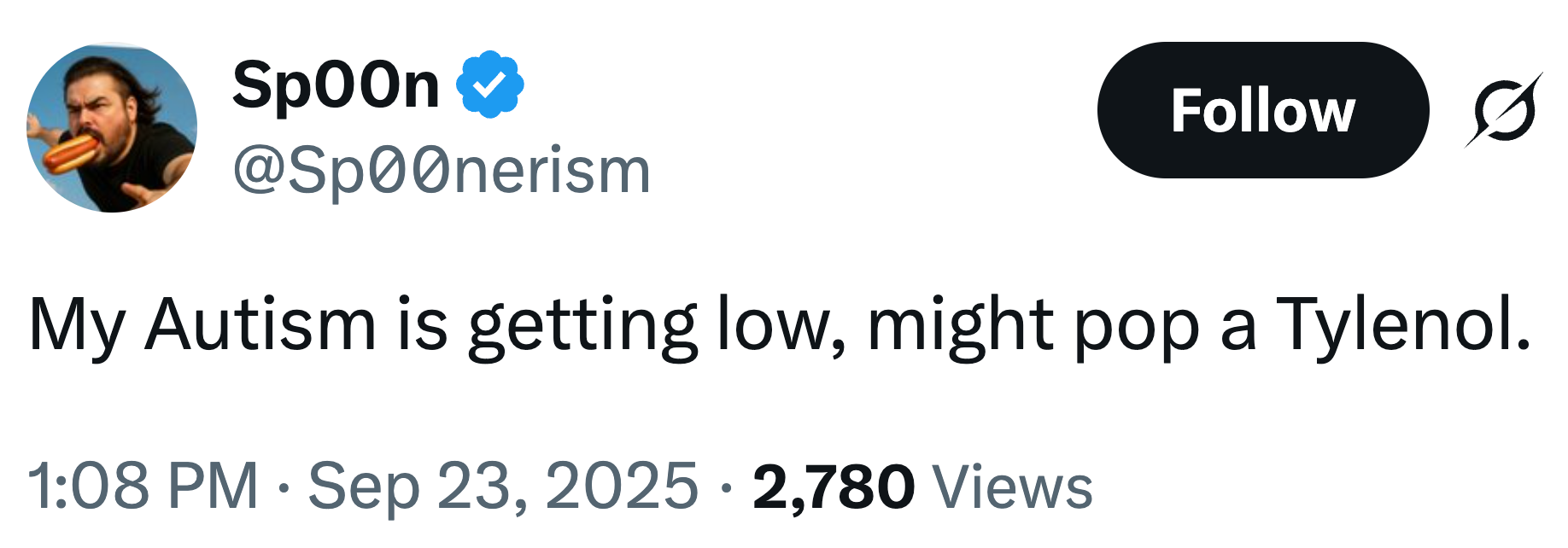Image resolution: width=1568 pixels, height=548 pixels.
Task: Click the word 'might' in the tweet
Action: click(959, 325)
